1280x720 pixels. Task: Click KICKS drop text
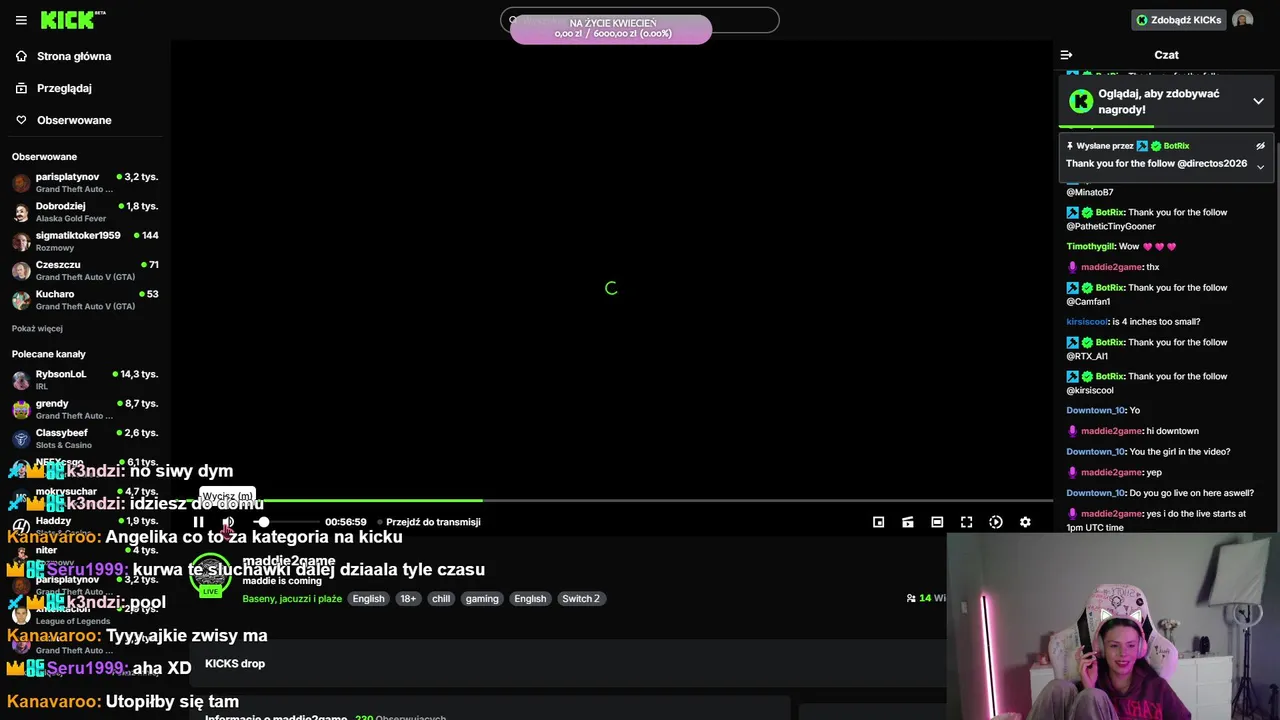[x=235, y=664]
